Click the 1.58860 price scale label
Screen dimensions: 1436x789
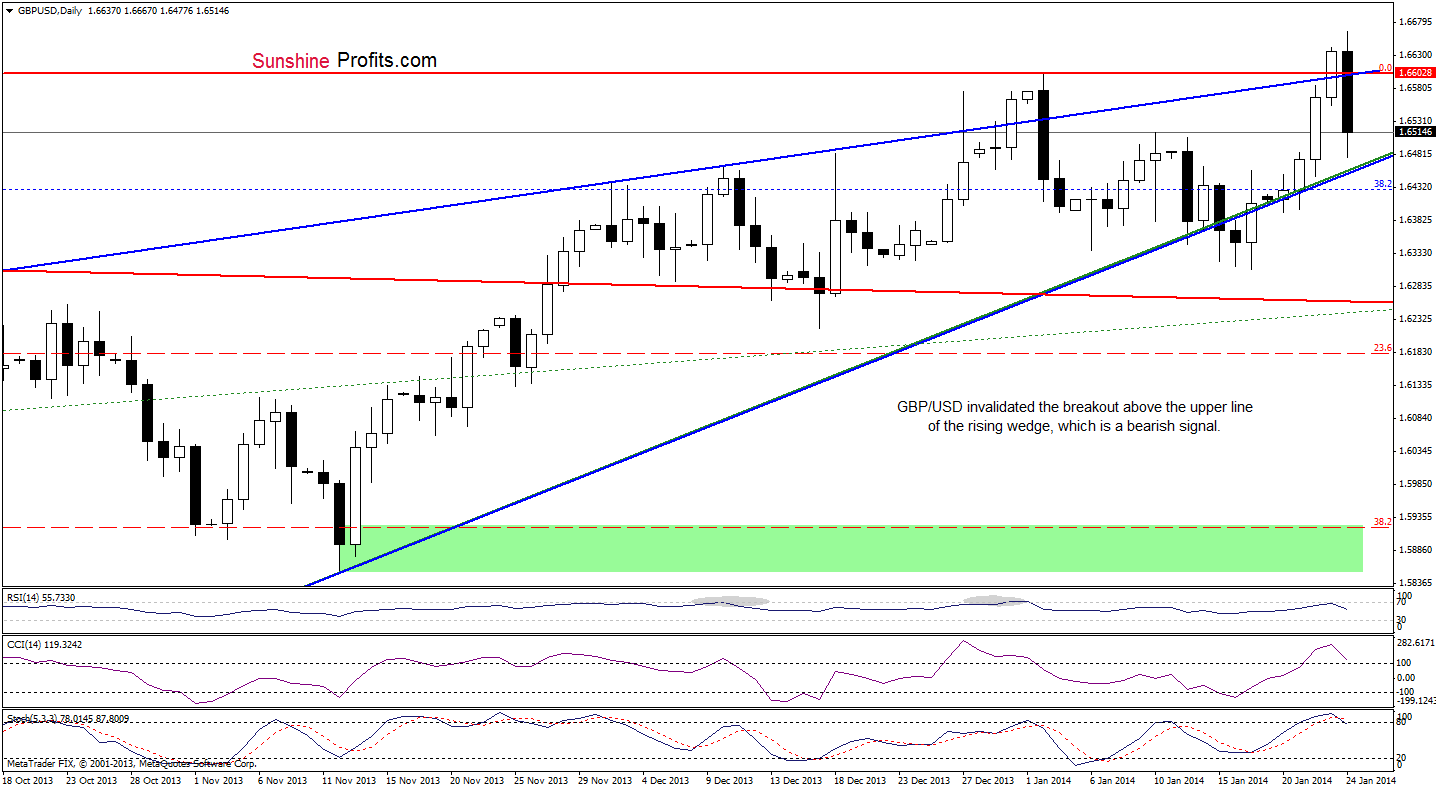[1414, 549]
